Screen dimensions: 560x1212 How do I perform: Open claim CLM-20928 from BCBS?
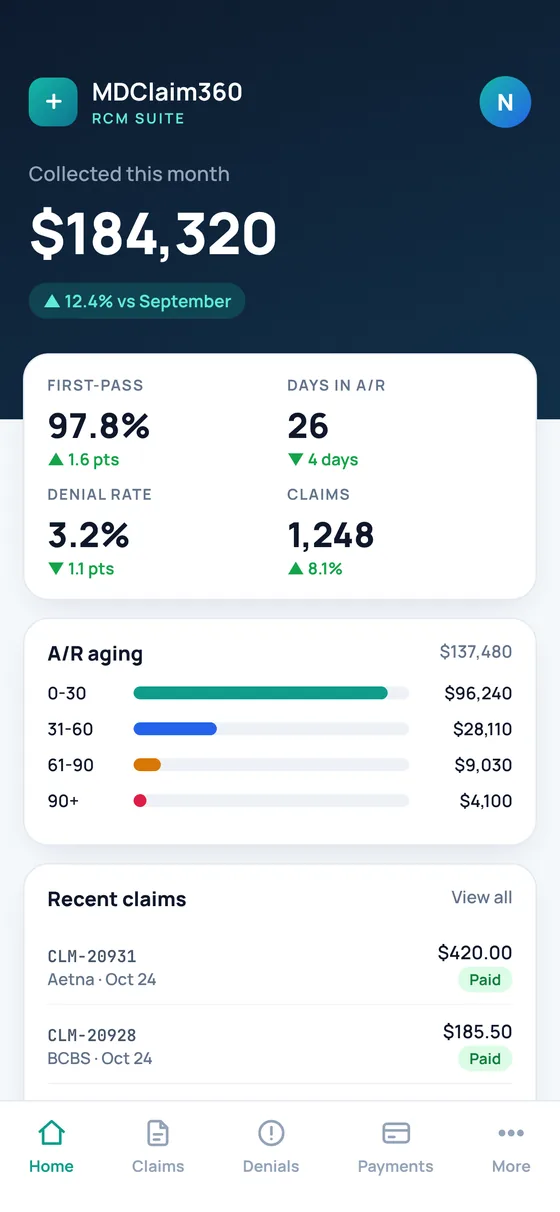pos(280,1045)
